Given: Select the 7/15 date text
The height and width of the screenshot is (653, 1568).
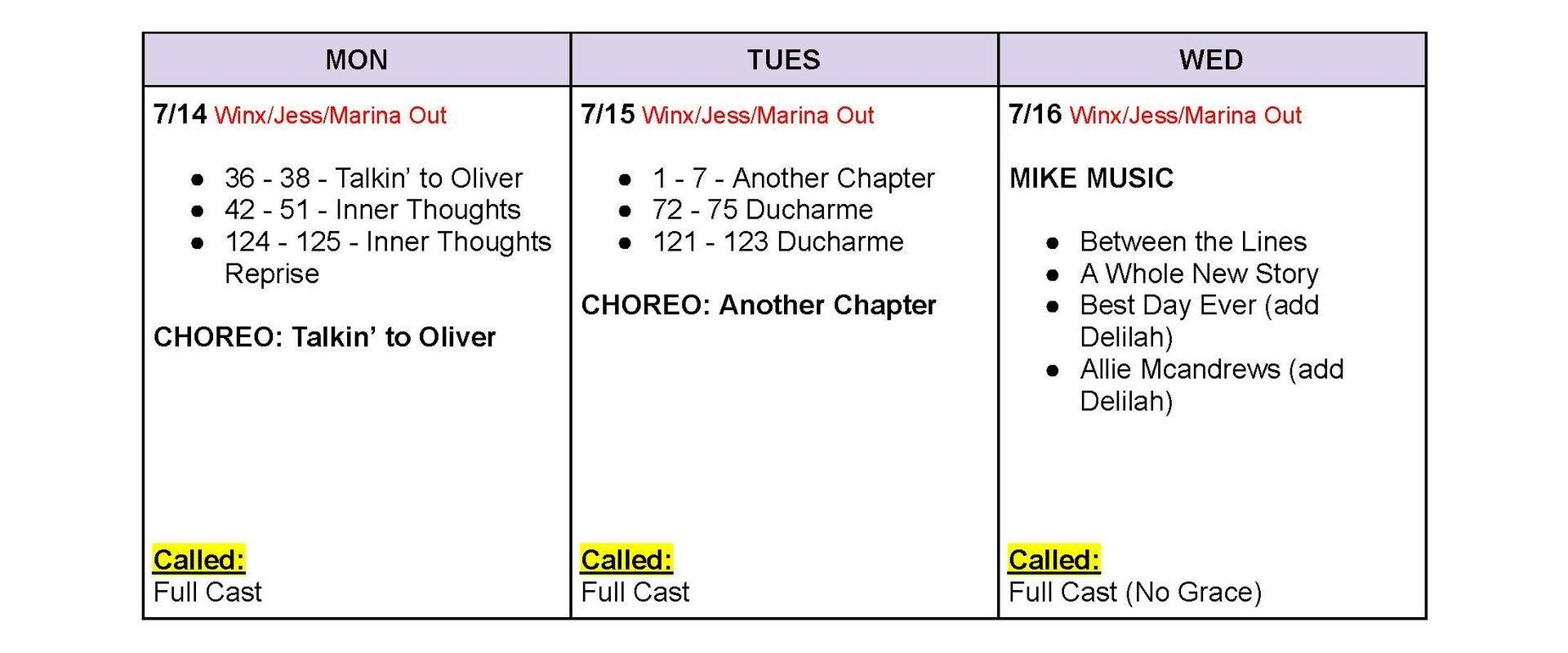Looking at the screenshot, I should tap(608, 114).
